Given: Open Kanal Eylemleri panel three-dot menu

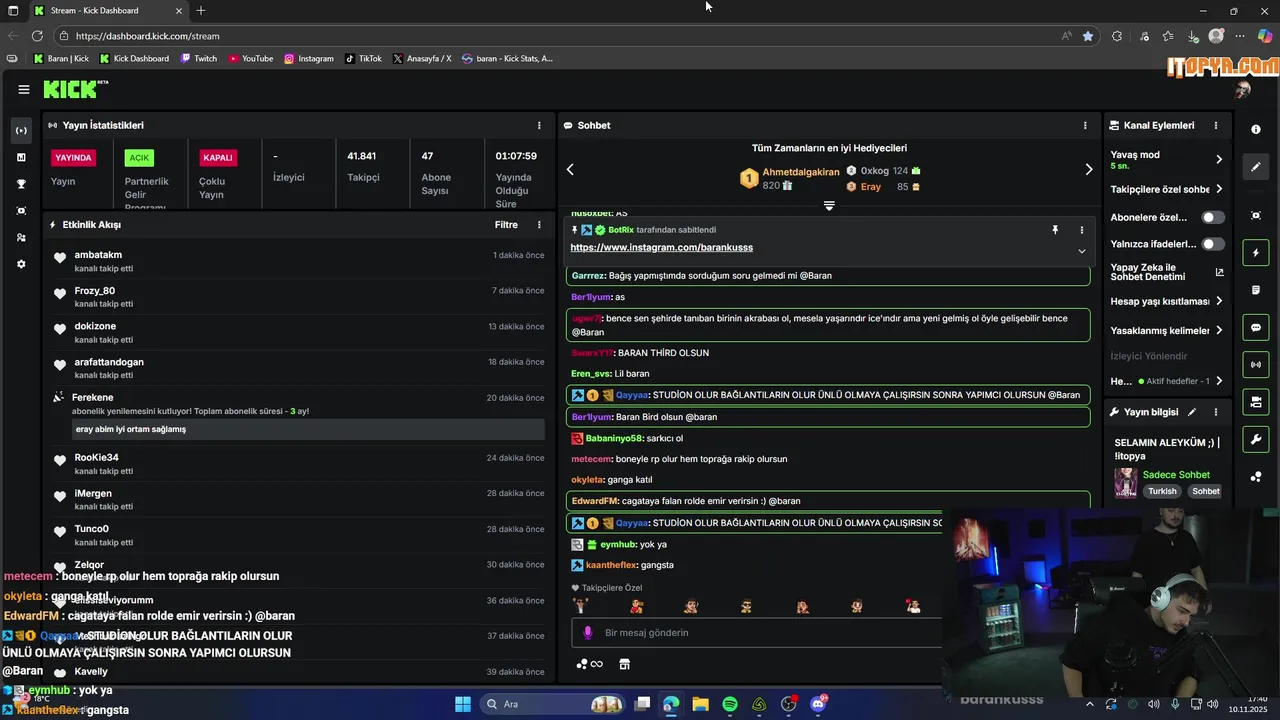Looking at the screenshot, I should click(1216, 126).
